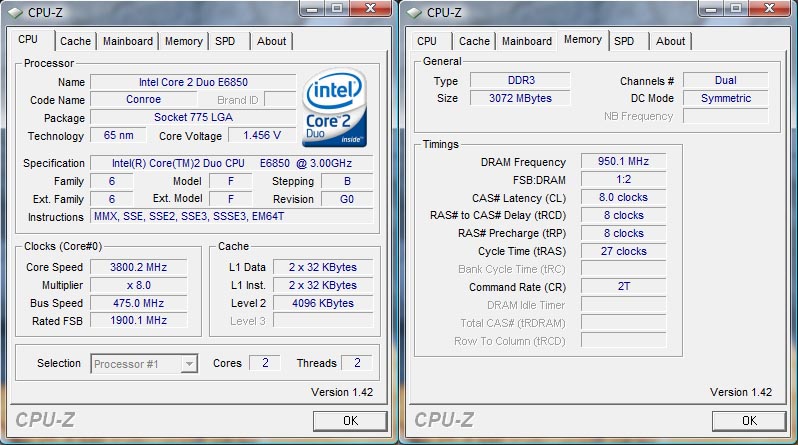Open Mainboard tab in left CPU-Z window
Viewport: 798px width, 445px height.
coord(128,41)
